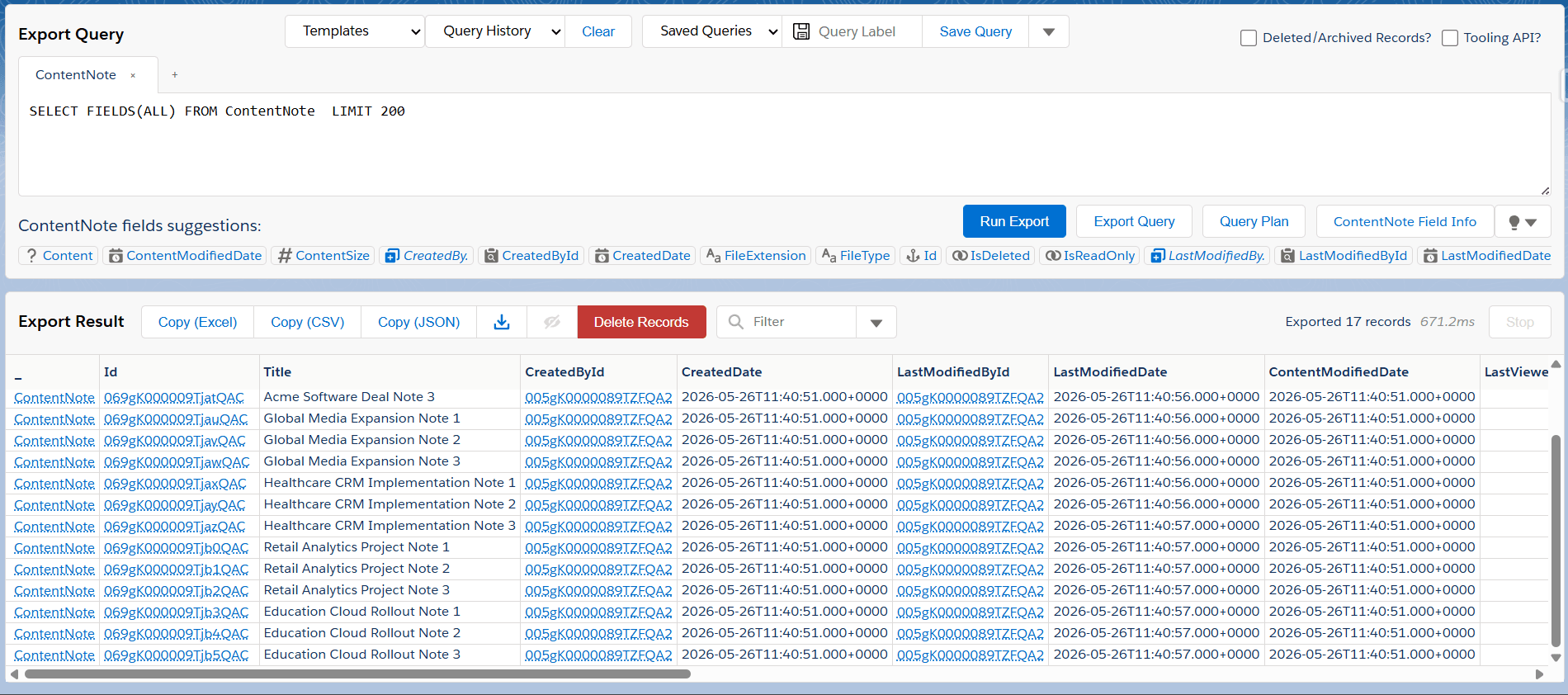Screen dimensions: 1568x695
Task: Click the Export Query button
Action: (1134, 221)
